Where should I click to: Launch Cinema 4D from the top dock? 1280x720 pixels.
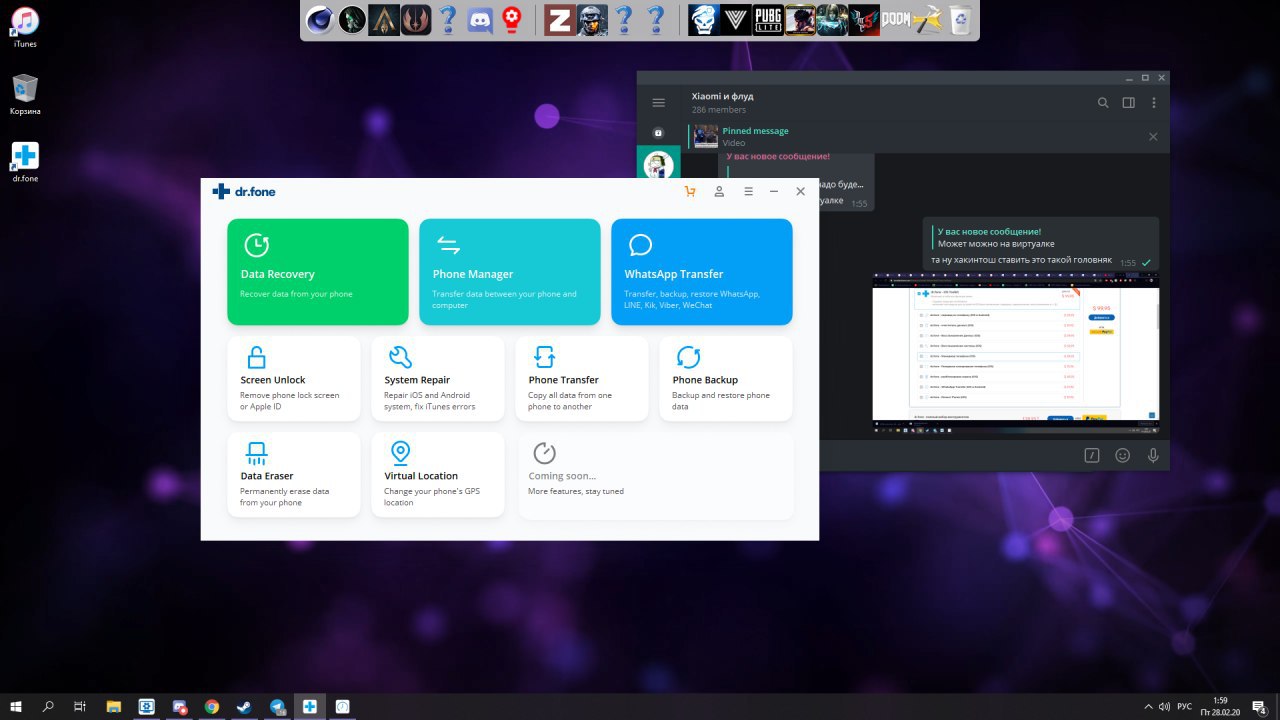click(319, 20)
